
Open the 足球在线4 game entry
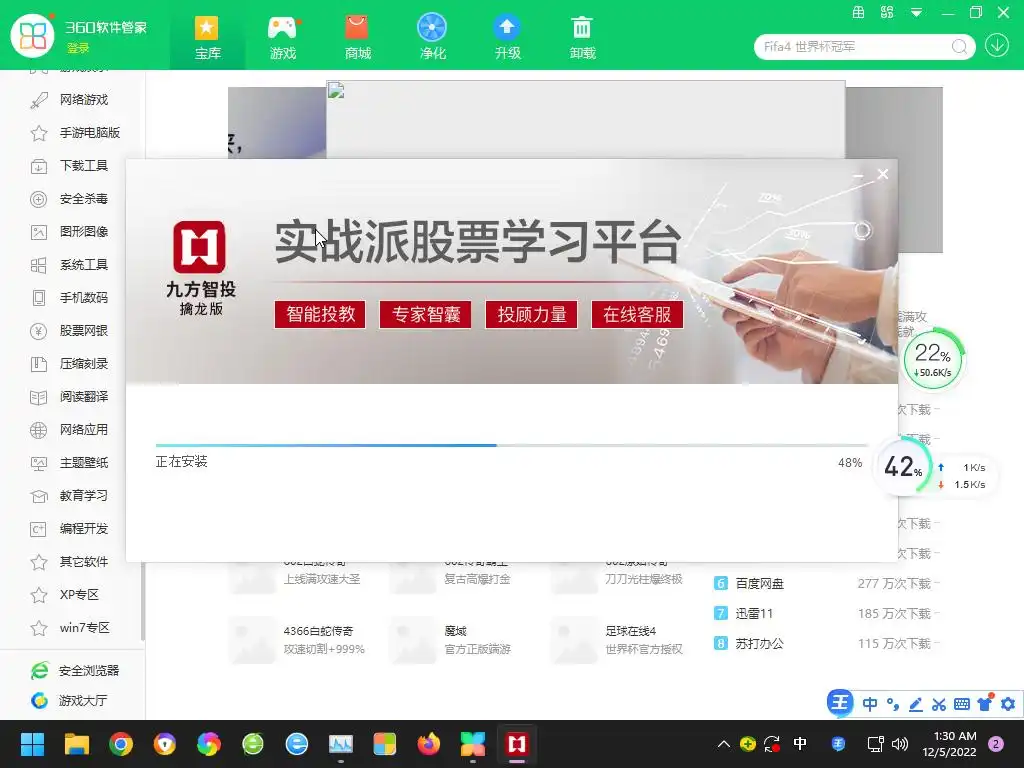[x=617, y=639]
